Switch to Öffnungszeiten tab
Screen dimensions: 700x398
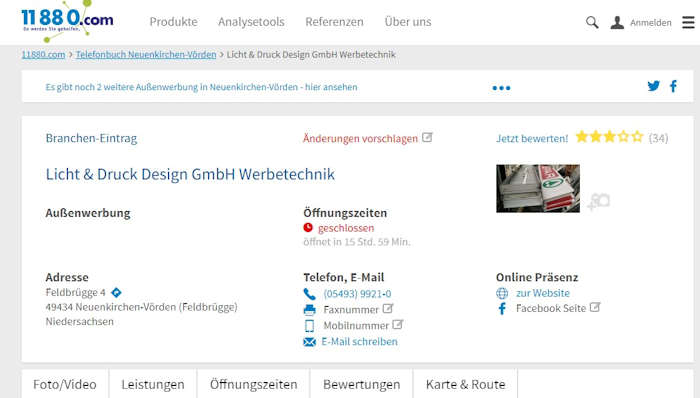coord(254,384)
